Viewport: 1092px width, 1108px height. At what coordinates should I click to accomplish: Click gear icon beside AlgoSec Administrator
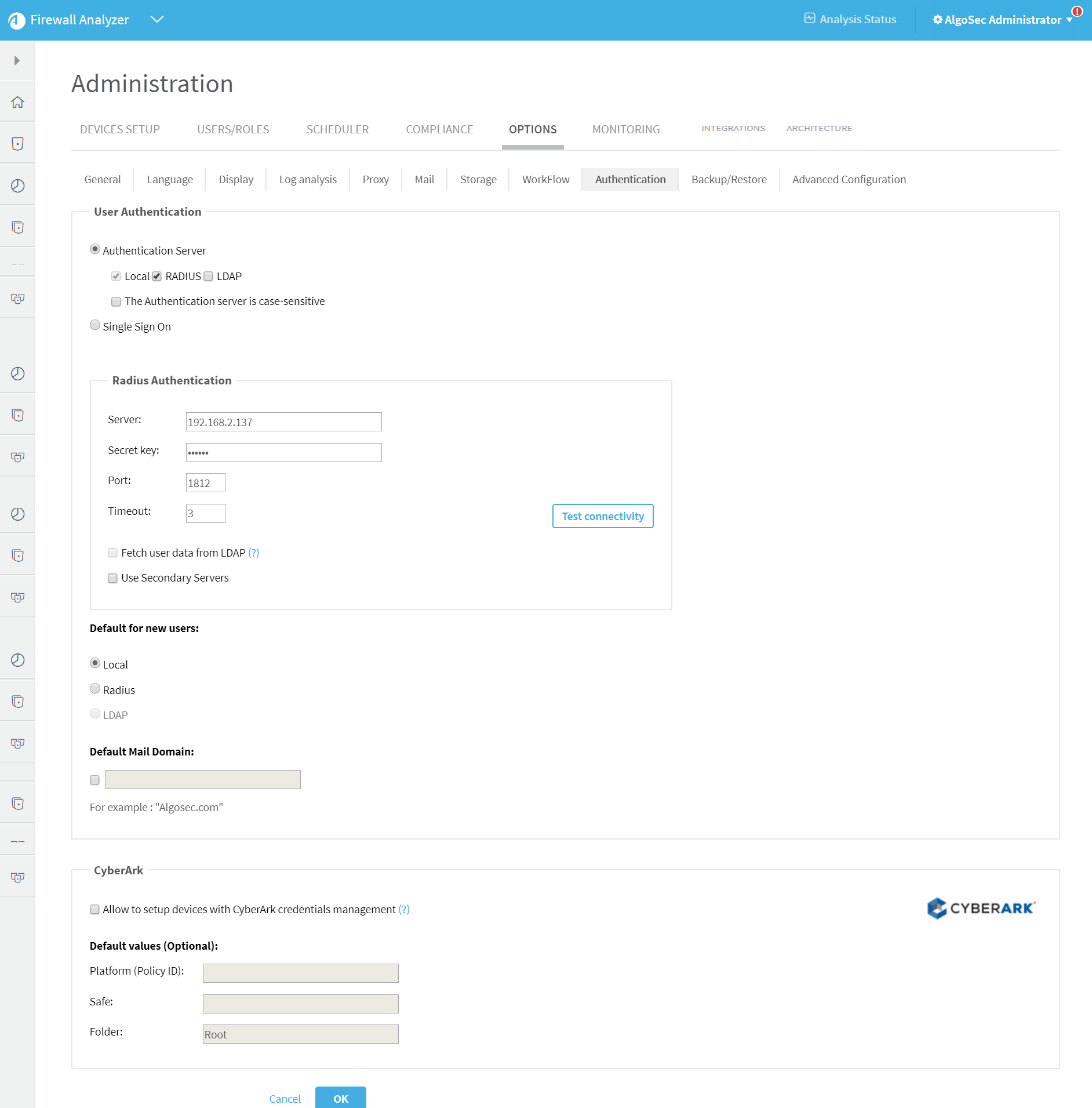(937, 20)
